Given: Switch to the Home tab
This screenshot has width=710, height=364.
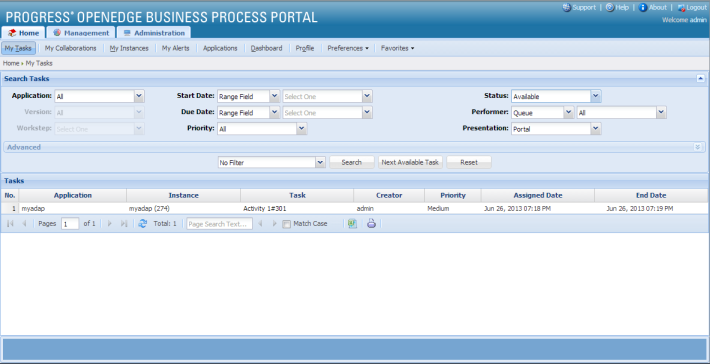Looking at the screenshot, I should pyautogui.click(x=24, y=33).
